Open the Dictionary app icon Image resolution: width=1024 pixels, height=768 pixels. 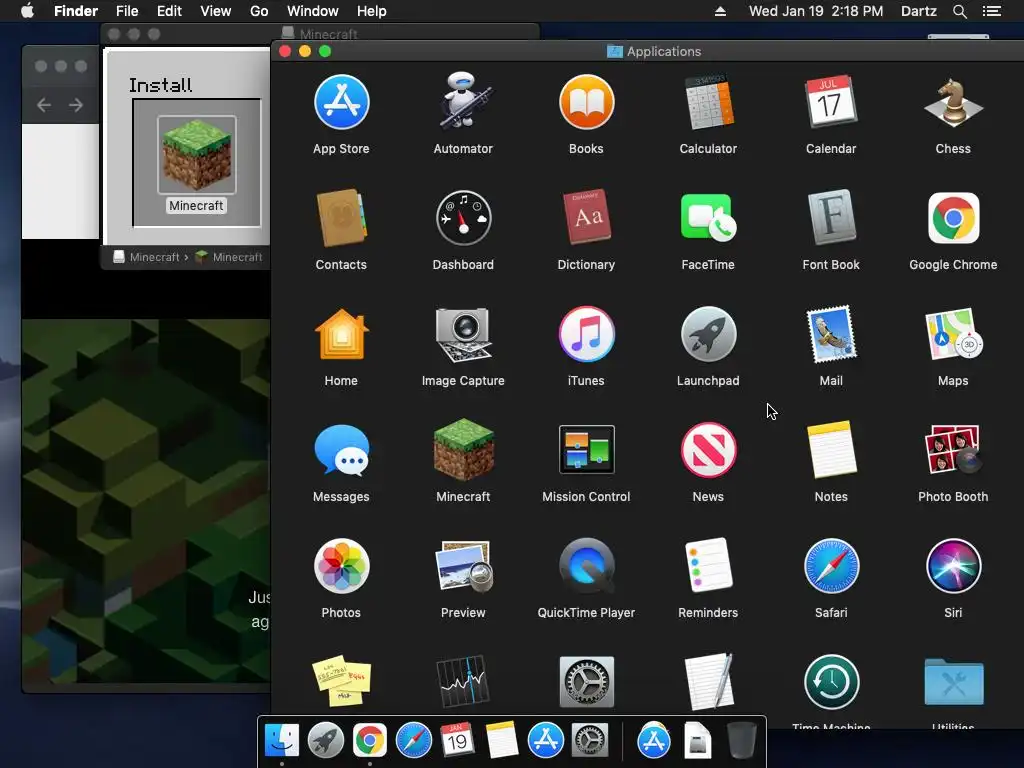click(586, 217)
